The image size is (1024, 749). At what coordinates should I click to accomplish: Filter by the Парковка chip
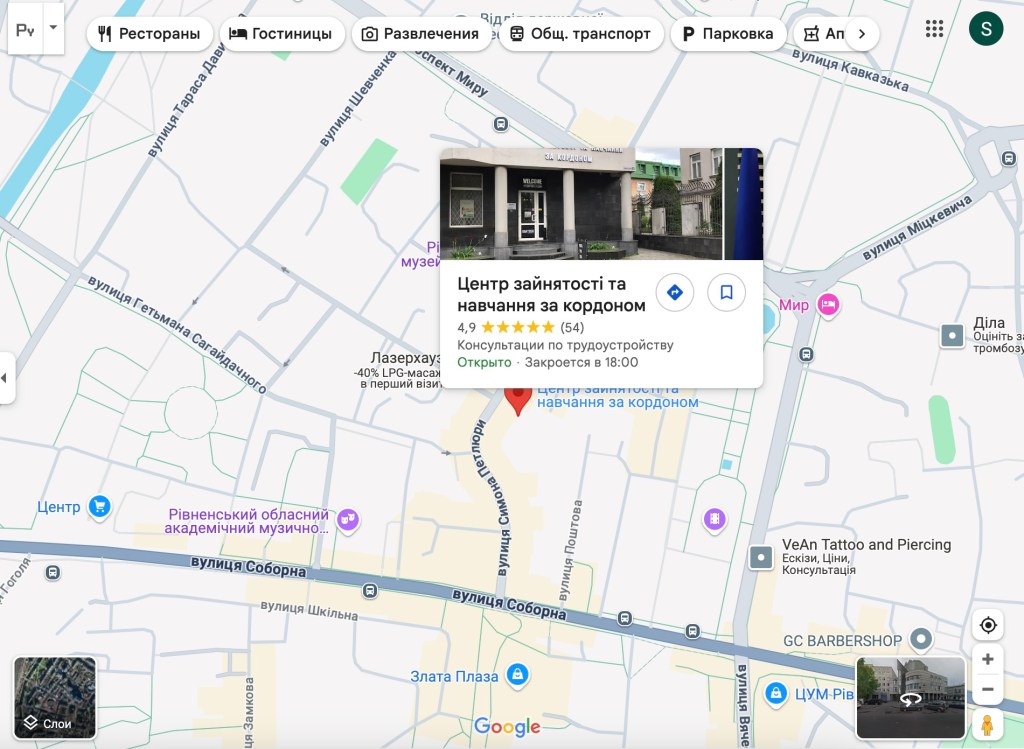click(728, 34)
